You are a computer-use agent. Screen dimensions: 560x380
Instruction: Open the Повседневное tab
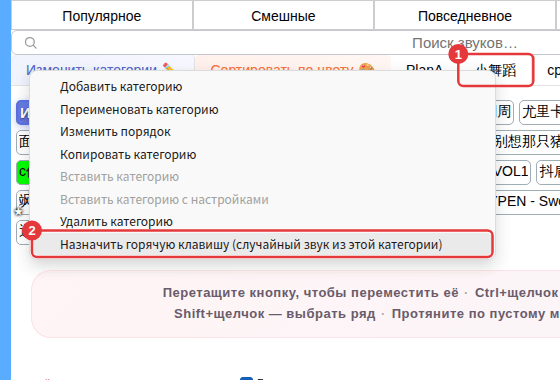point(465,16)
